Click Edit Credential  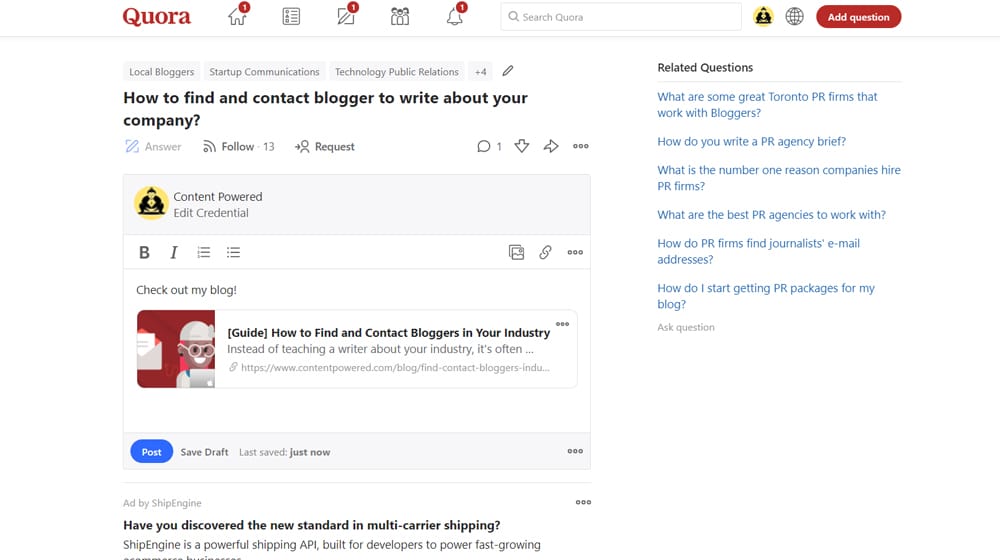click(211, 213)
